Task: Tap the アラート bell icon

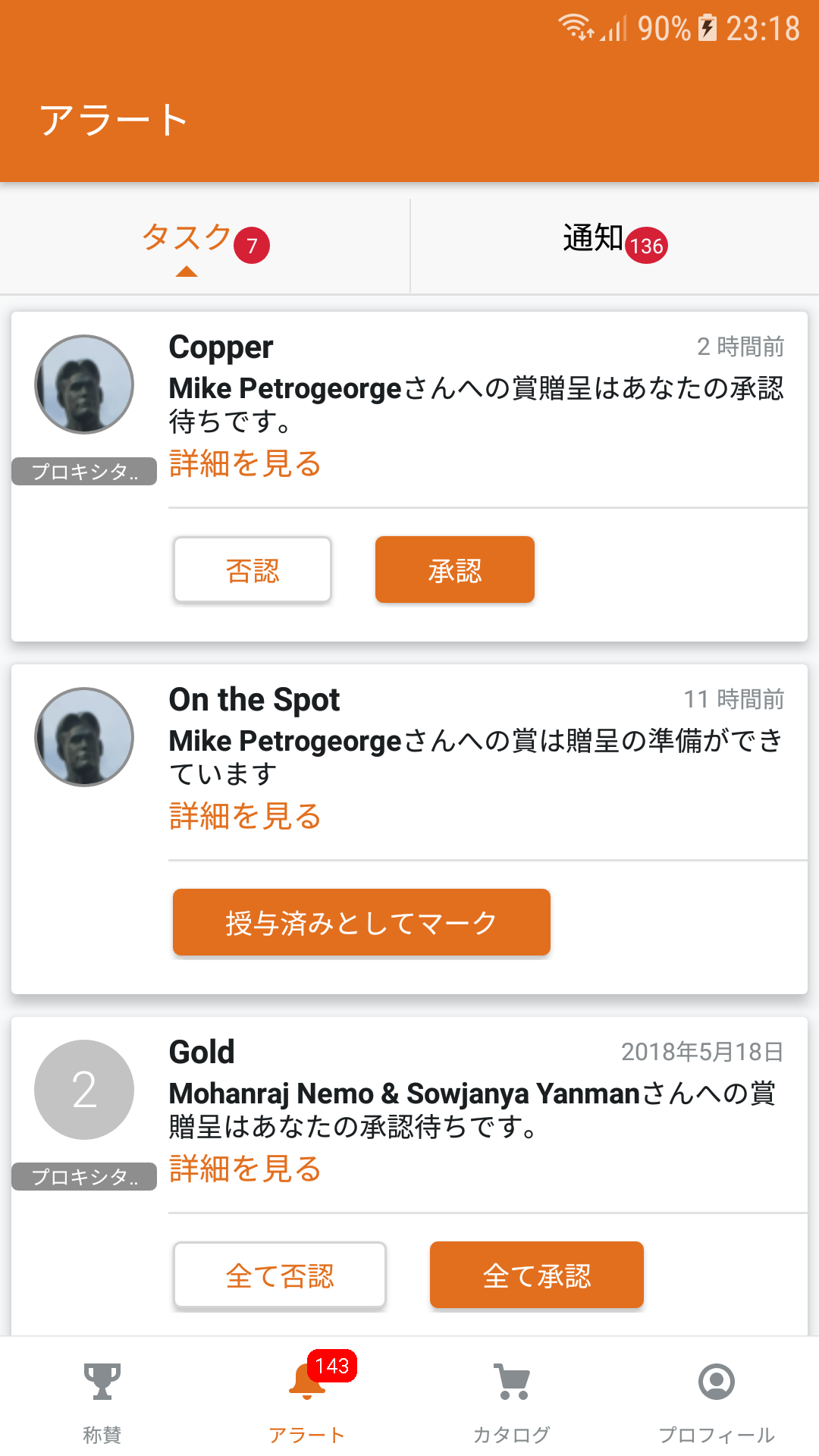Action: coord(307,1381)
